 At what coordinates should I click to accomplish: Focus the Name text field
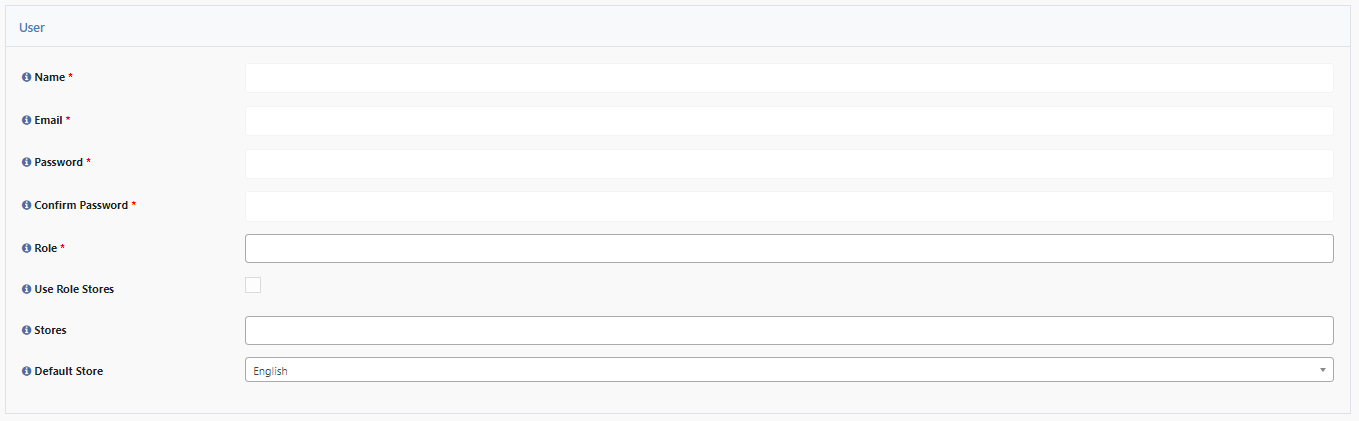click(x=789, y=78)
